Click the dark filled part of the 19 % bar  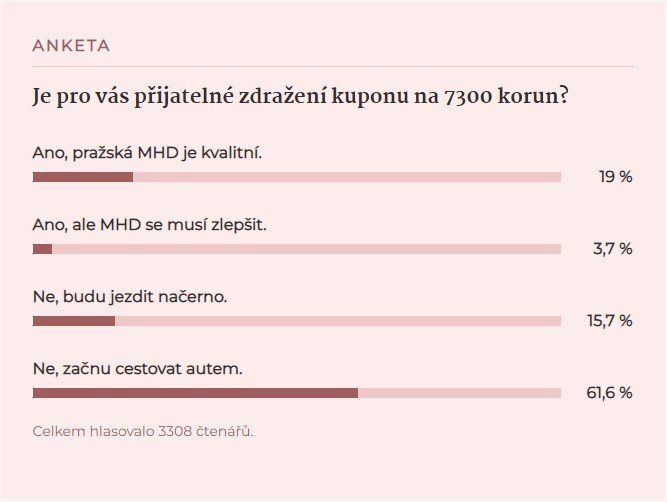83,177
